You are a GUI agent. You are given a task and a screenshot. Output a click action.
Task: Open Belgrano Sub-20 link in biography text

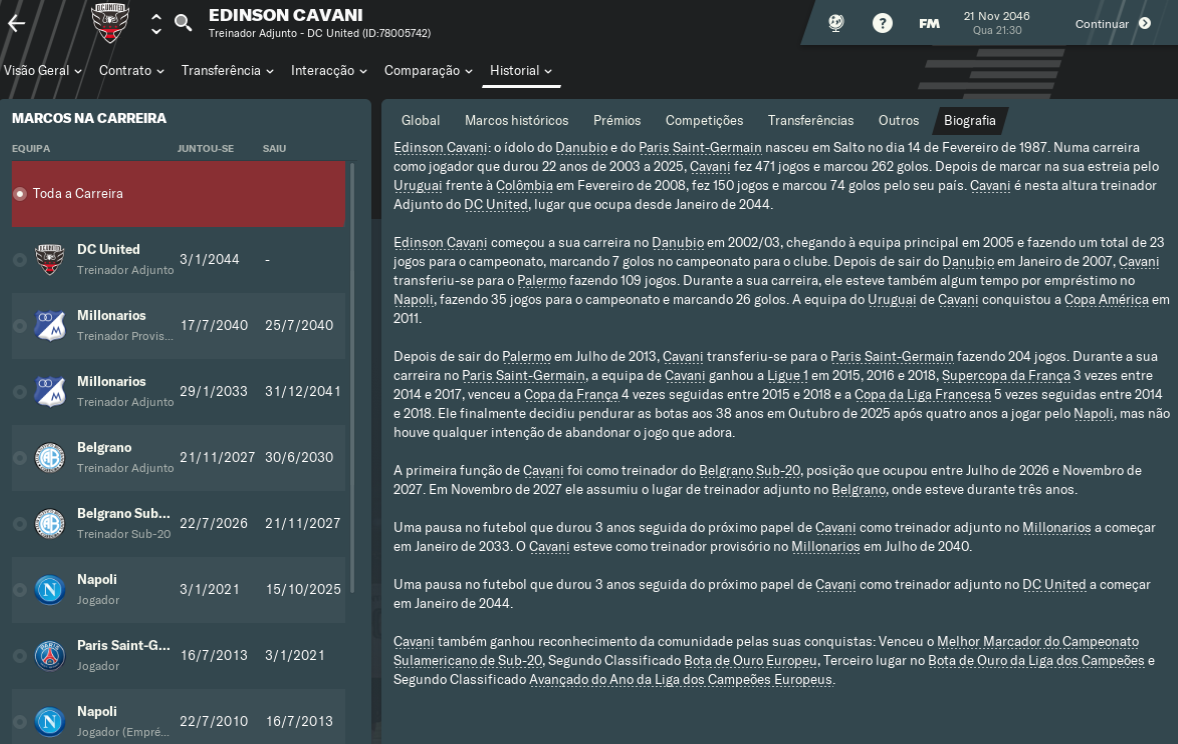tap(750, 470)
